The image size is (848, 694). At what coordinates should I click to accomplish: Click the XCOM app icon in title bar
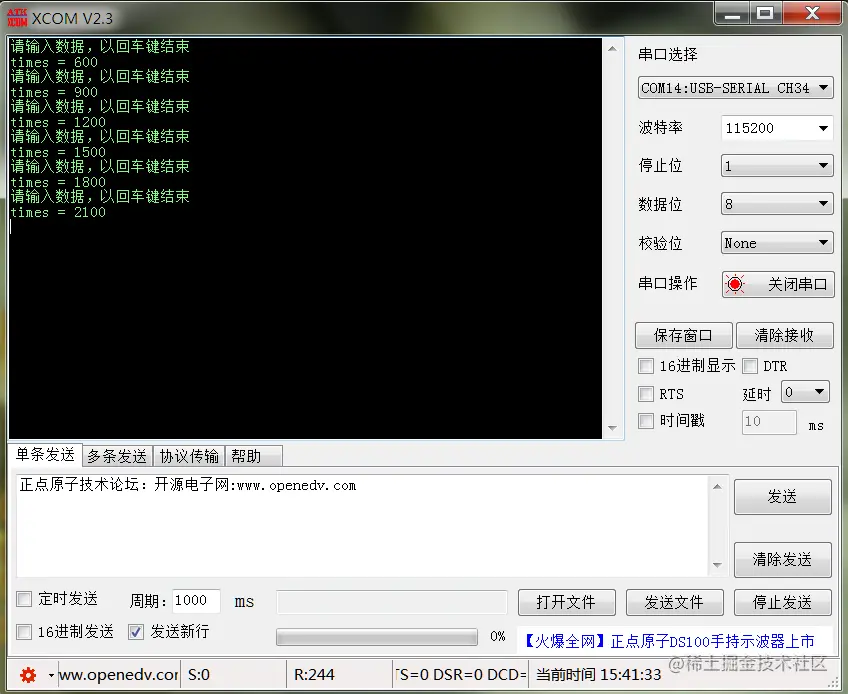[x=17, y=18]
